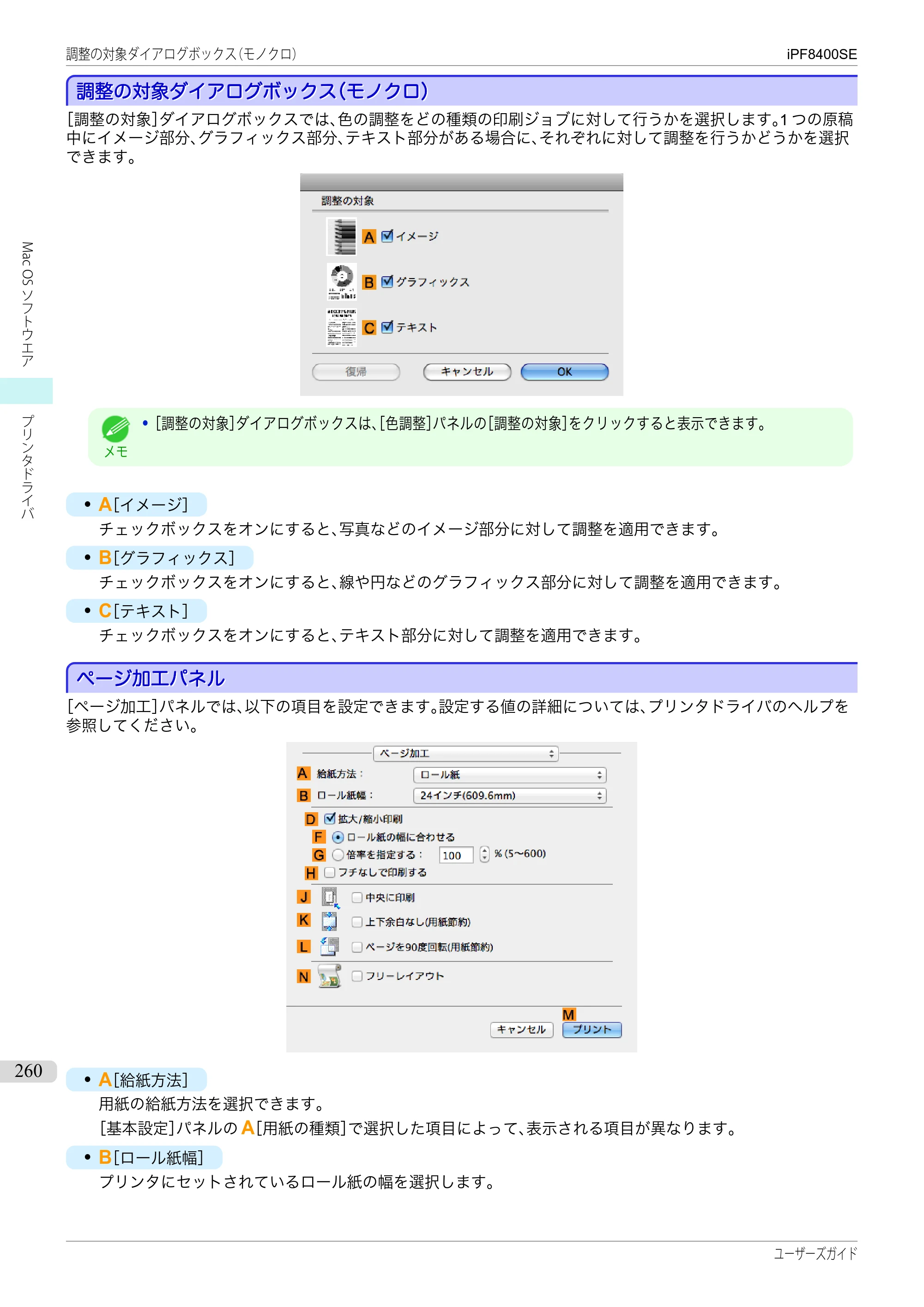Enable the フリーレイアウト checkbox

click(357, 976)
